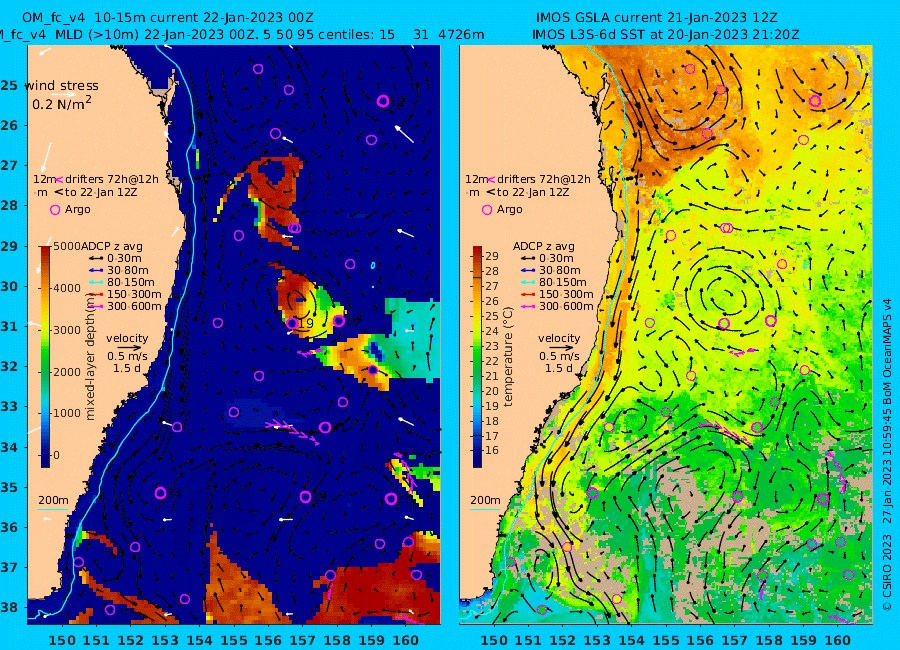Click the cyan 200m isobath legend line, left map
The image size is (900, 650).
53,509
